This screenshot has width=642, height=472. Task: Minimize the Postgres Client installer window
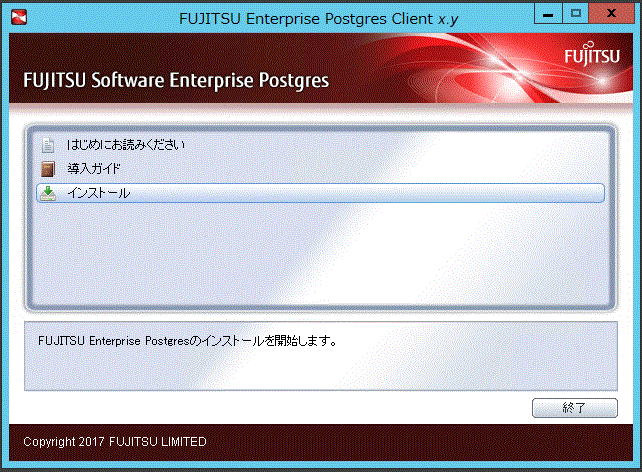click(x=548, y=14)
